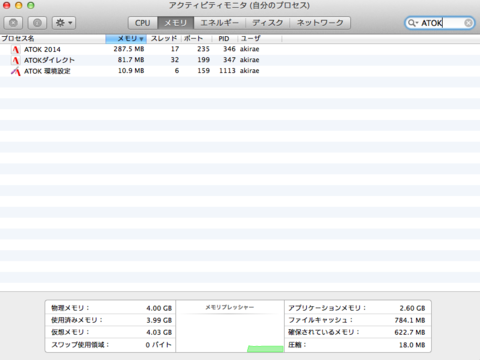Clear the ATOK search text

(468, 23)
